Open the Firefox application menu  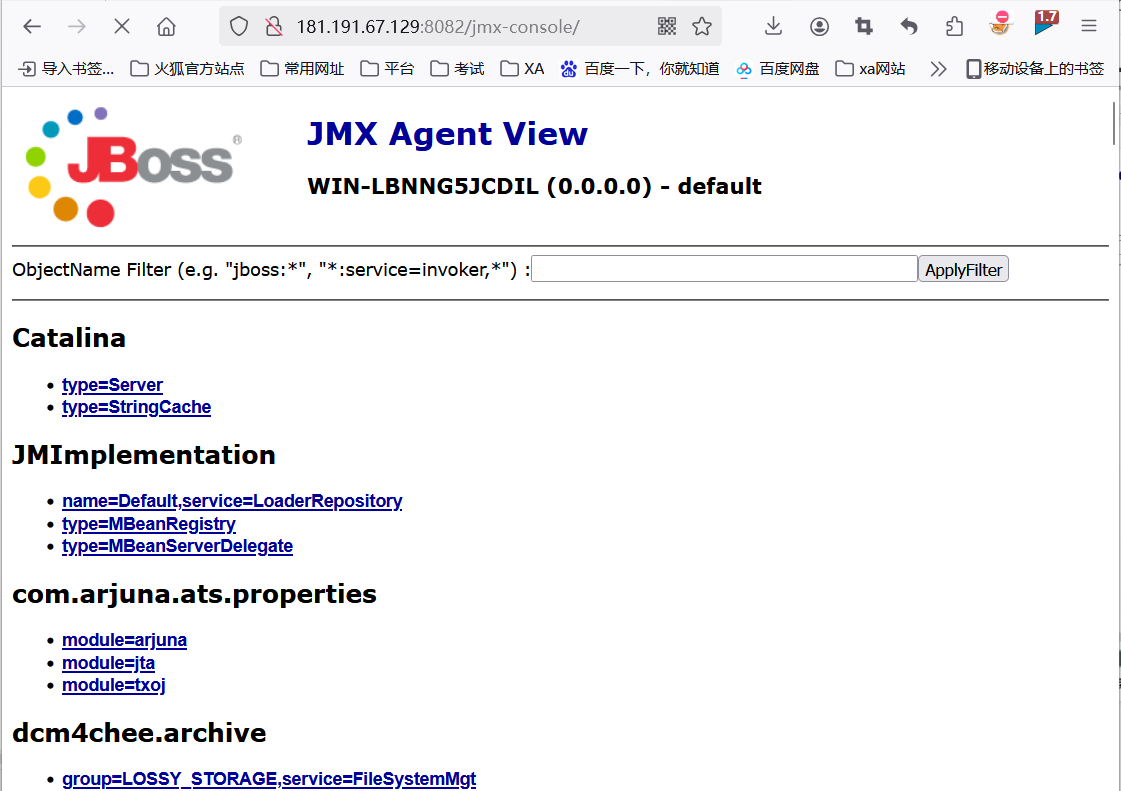click(x=1089, y=27)
